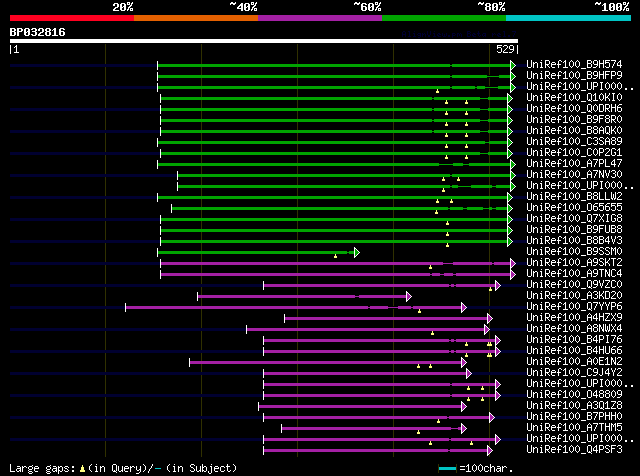Click the green alignment bar of UniRef100_Q7XIG8

[x=334, y=220]
